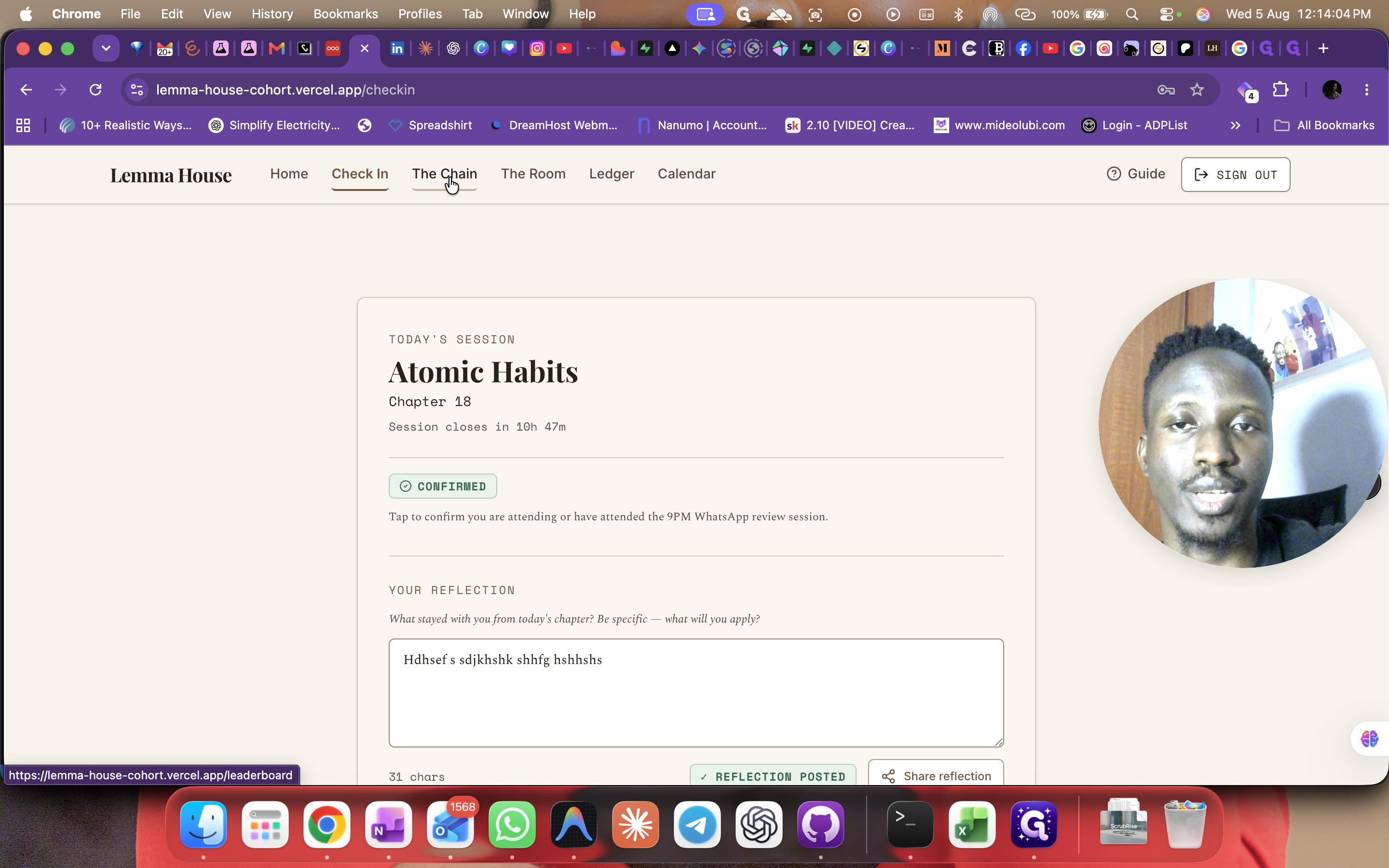Open Telegram from the Dock
Image resolution: width=1389 pixels, height=868 pixels.
[697, 825]
